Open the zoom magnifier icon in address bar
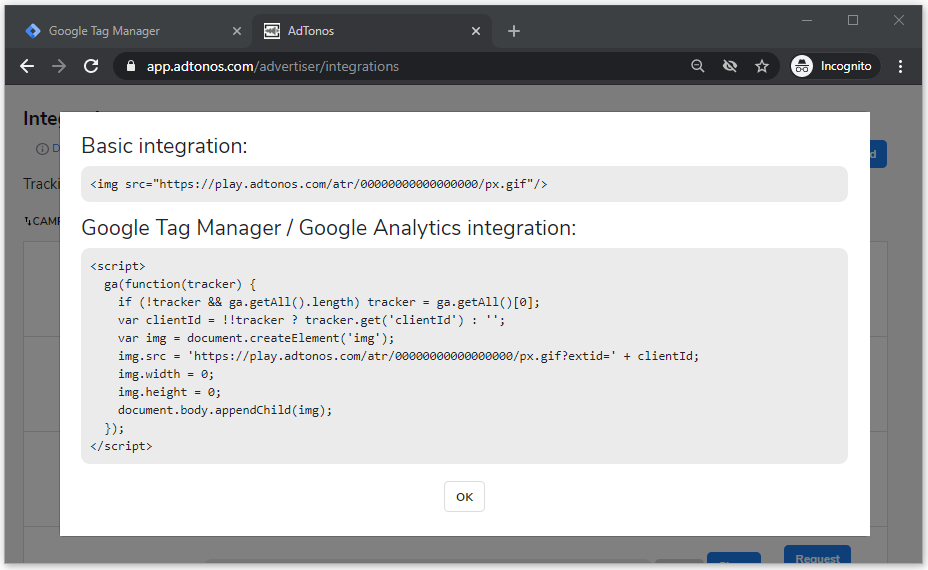The image size is (928, 570). [698, 66]
